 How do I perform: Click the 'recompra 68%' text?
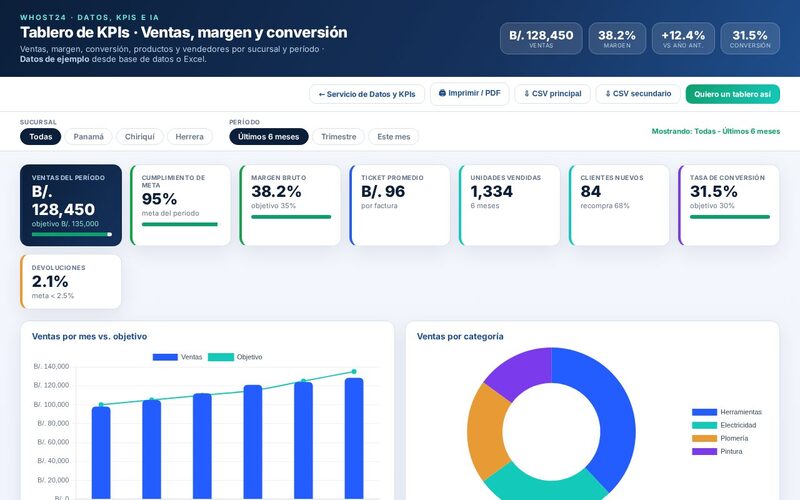point(605,206)
